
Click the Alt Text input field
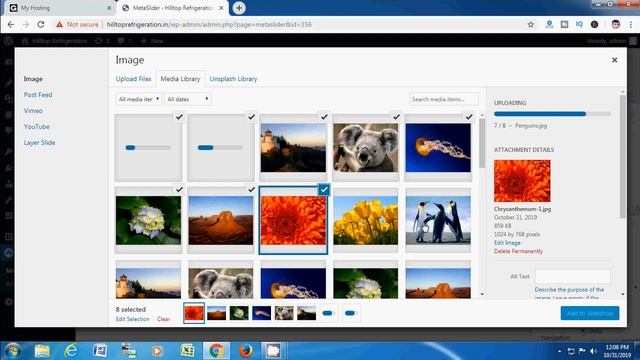pos(573,276)
